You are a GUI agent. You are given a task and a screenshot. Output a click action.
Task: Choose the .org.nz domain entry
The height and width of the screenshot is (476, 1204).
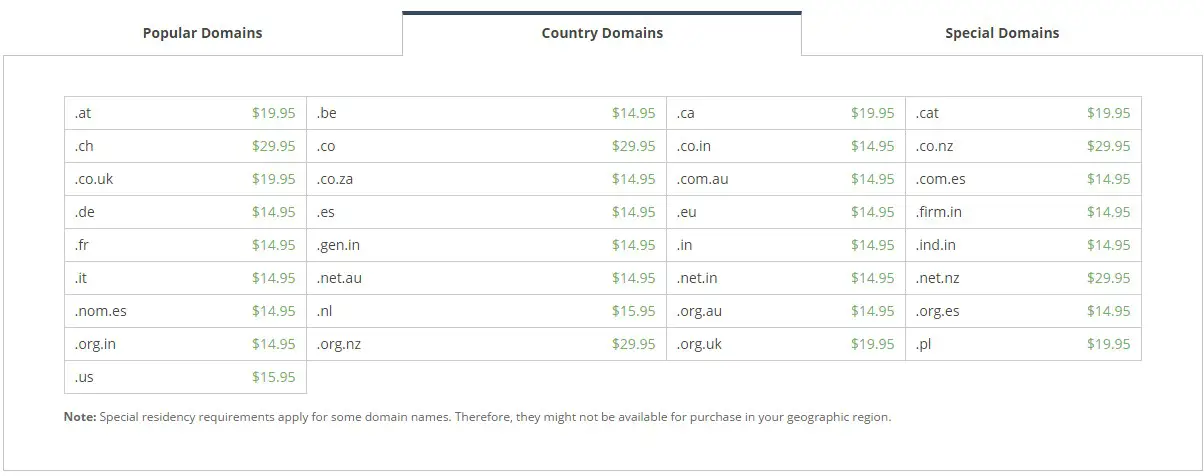[x=486, y=344]
